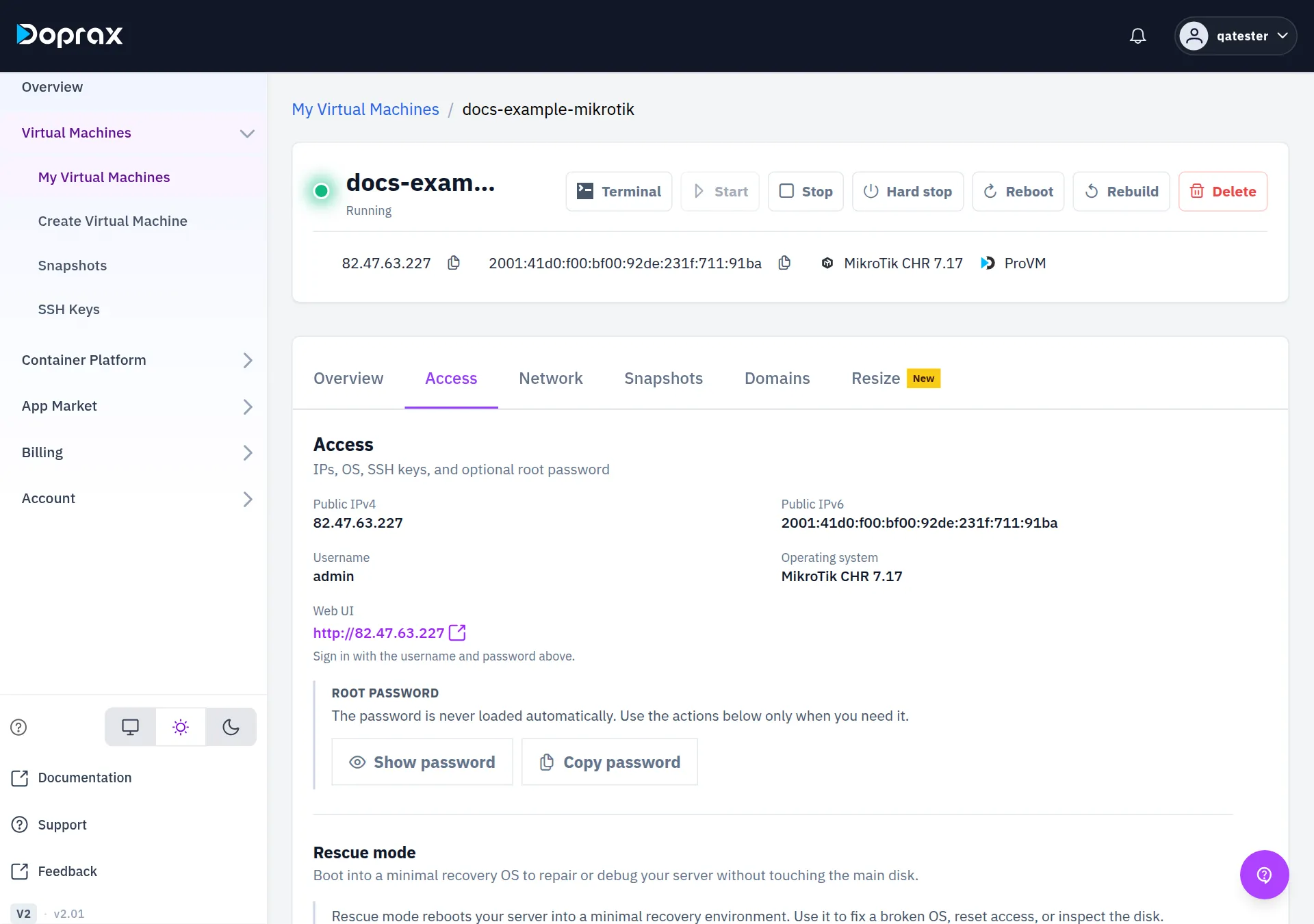This screenshot has height=924, width=1314.
Task: Open Create Virtual Machine in sidebar
Action: [113, 221]
